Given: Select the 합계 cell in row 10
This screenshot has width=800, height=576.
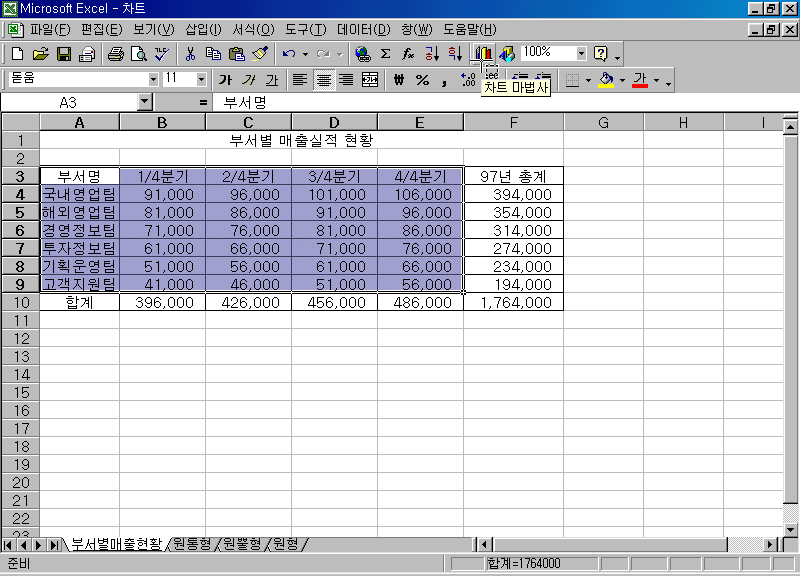Looking at the screenshot, I should [80, 303].
